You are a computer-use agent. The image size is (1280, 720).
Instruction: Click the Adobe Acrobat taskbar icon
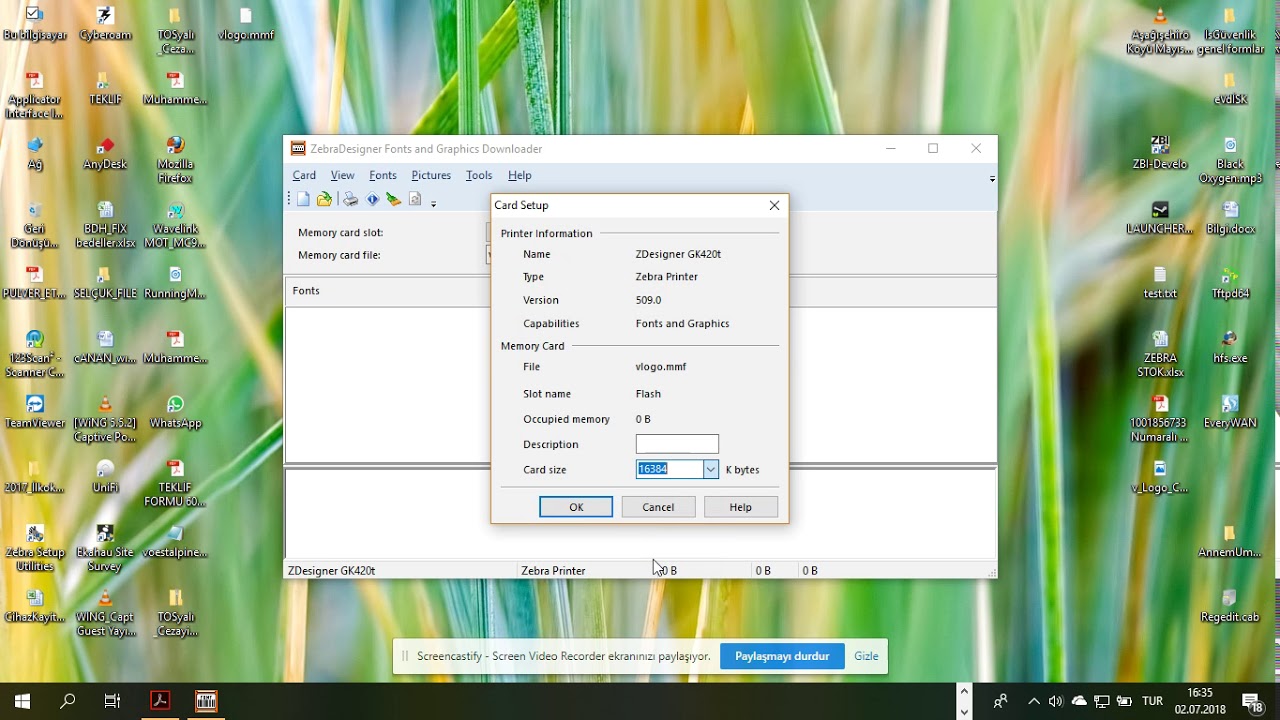159,701
